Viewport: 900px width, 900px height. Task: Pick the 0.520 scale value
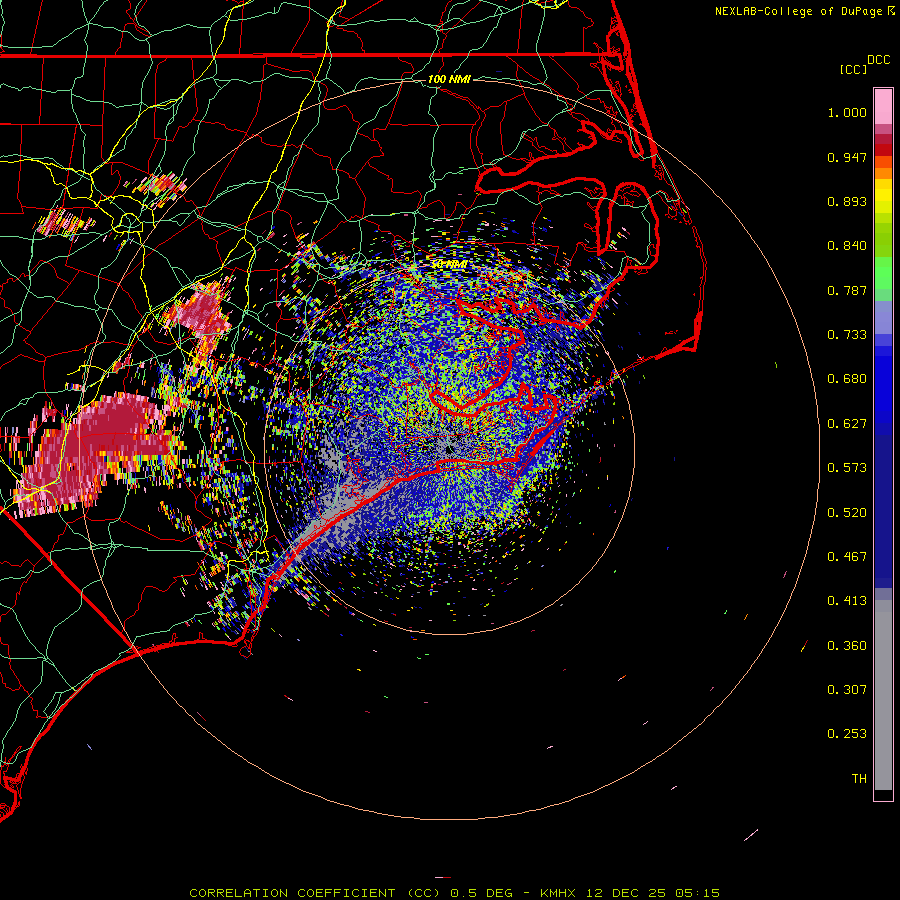point(847,513)
